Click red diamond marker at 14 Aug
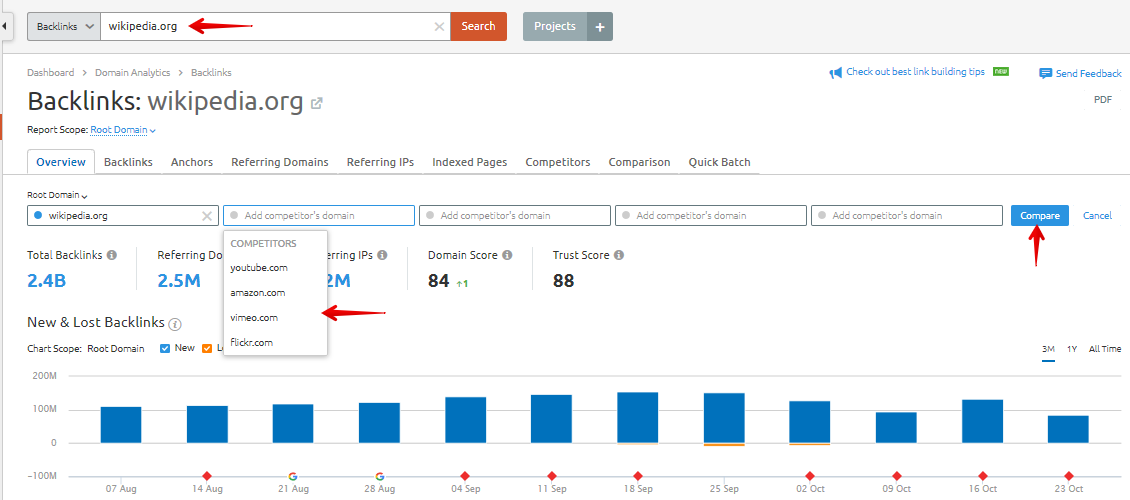1130x500 pixels. click(207, 476)
